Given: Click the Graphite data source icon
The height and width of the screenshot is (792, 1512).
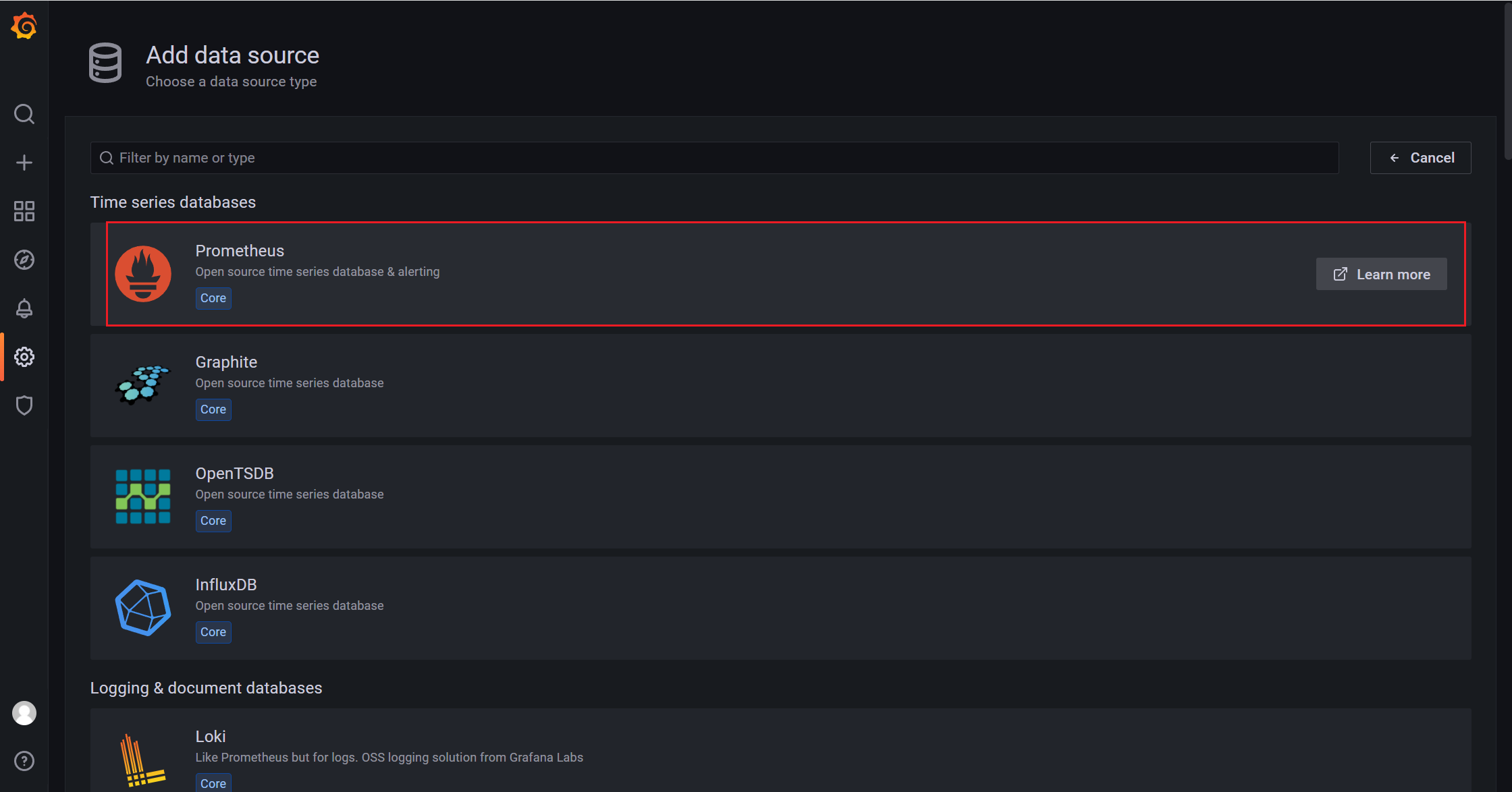Looking at the screenshot, I should coord(144,383).
